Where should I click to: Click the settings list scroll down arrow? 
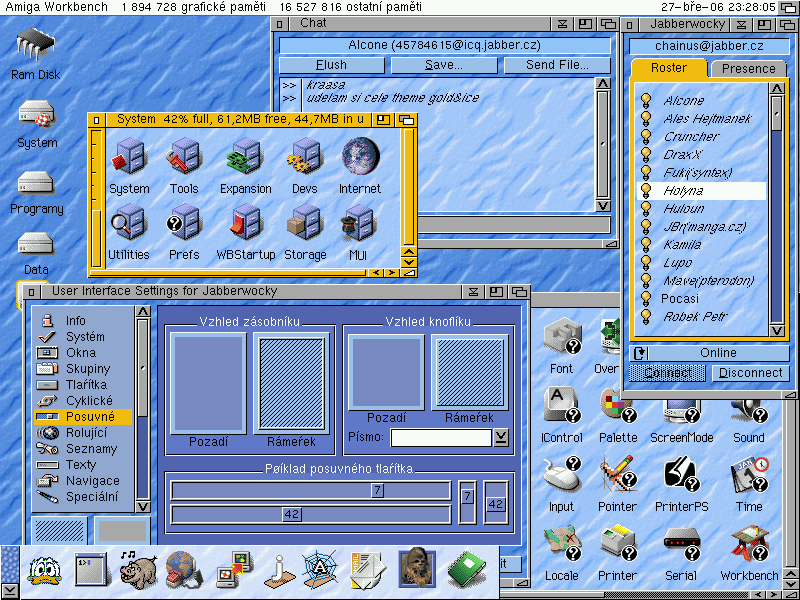click(x=143, y=507)
